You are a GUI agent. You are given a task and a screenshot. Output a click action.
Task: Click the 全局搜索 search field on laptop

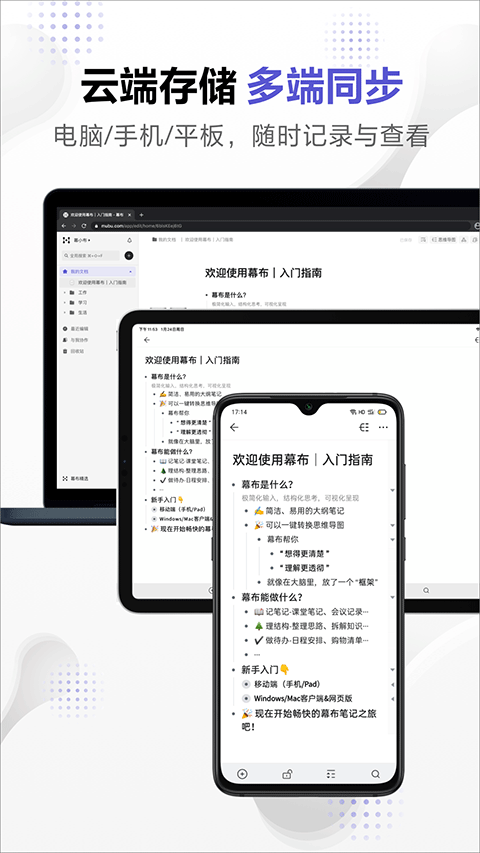tap(91, 256)
